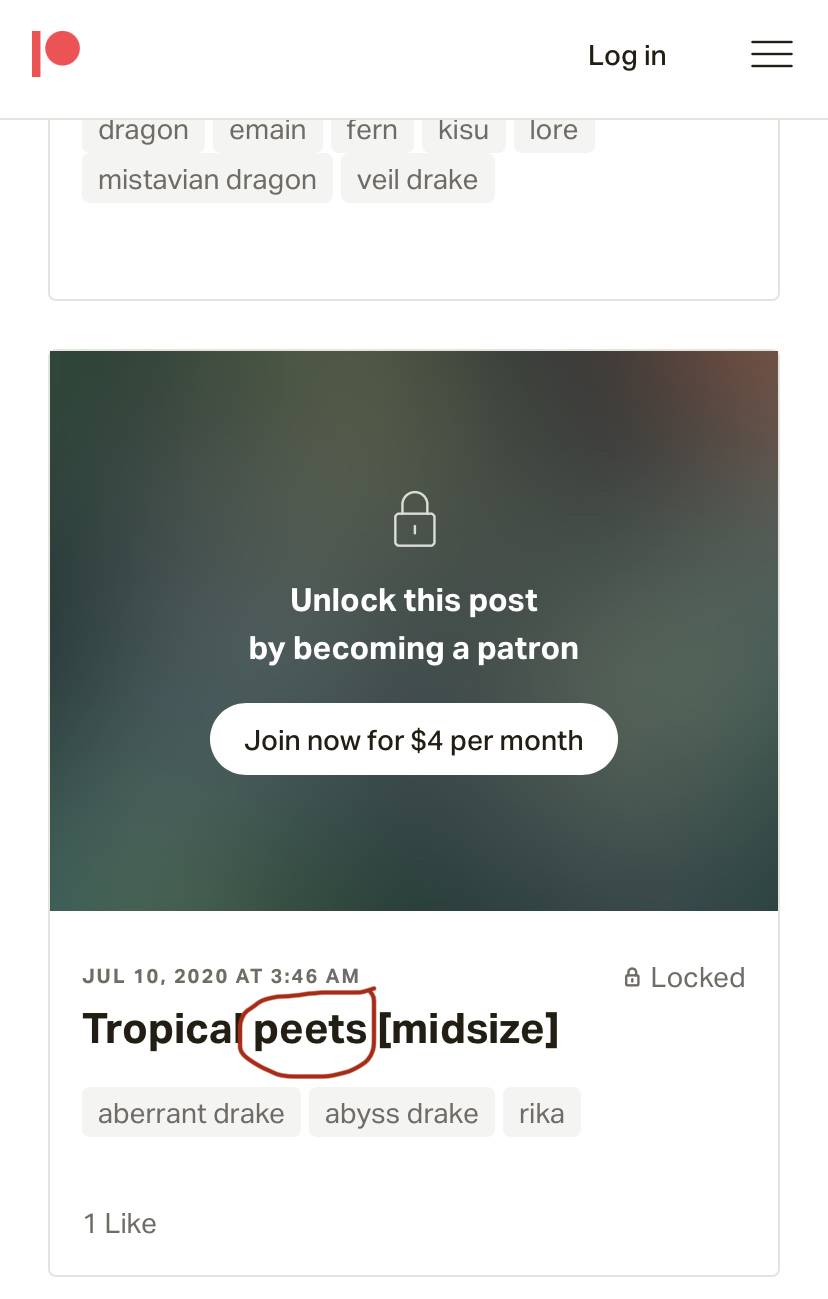Screen dimensions: 828x1299
Task: Select the lore tag
Action: click(554, 131)
